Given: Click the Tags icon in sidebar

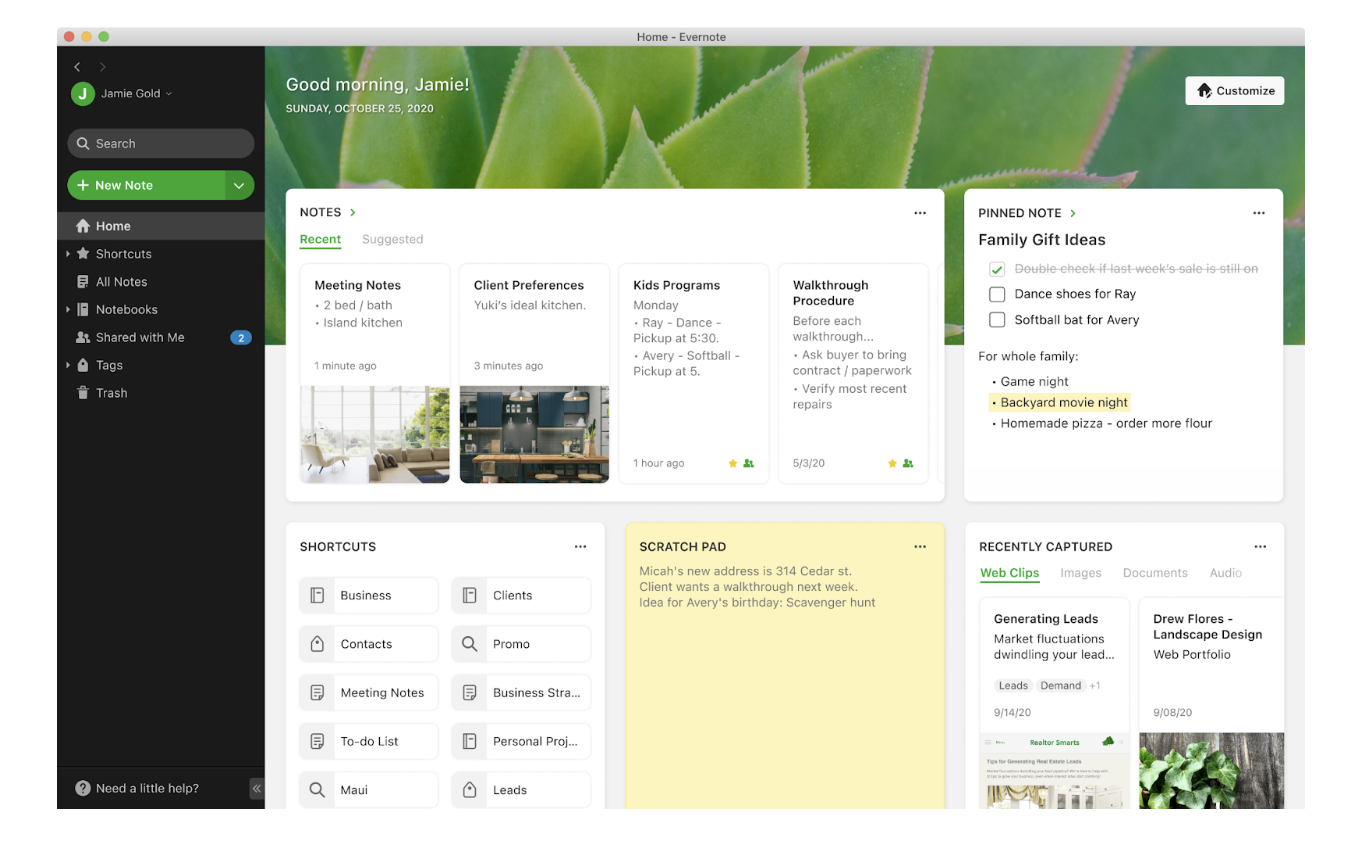Looking at the screenshot, I should [x=83, y=365].
